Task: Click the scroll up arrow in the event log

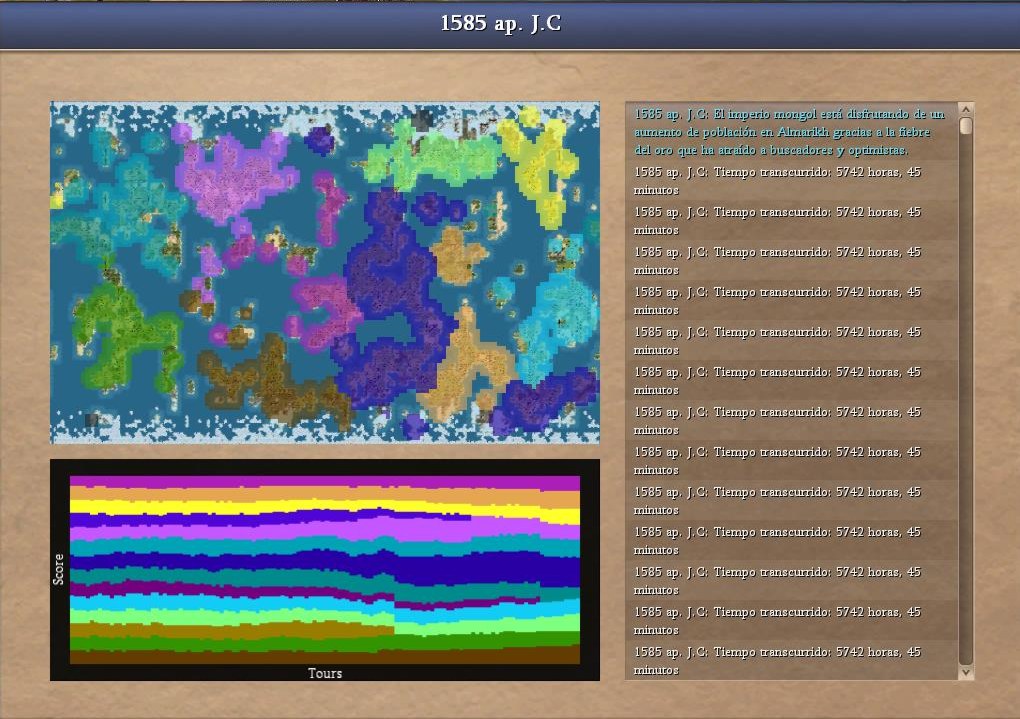Action: (966, 109)
